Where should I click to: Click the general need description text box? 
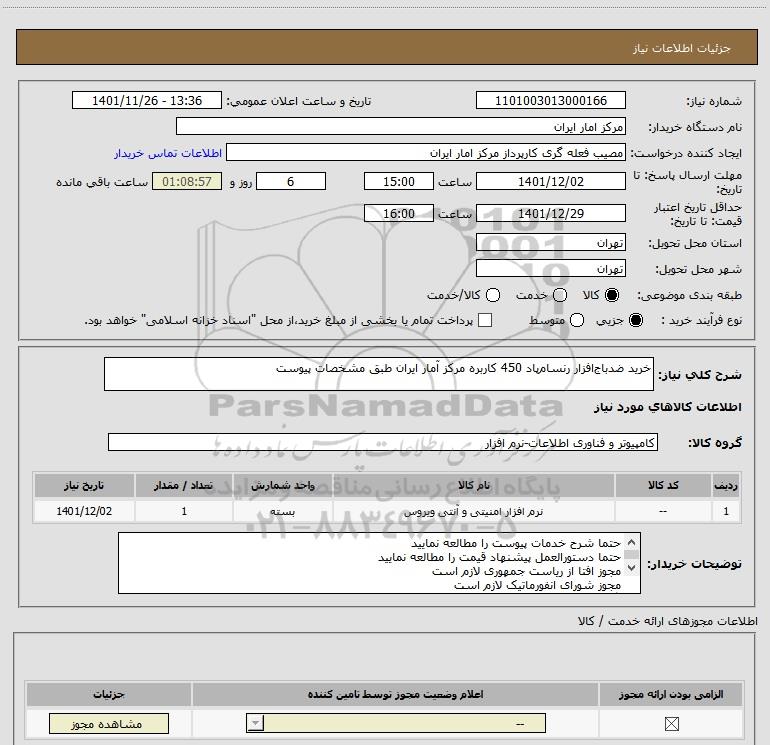click(x=379, y=374)
